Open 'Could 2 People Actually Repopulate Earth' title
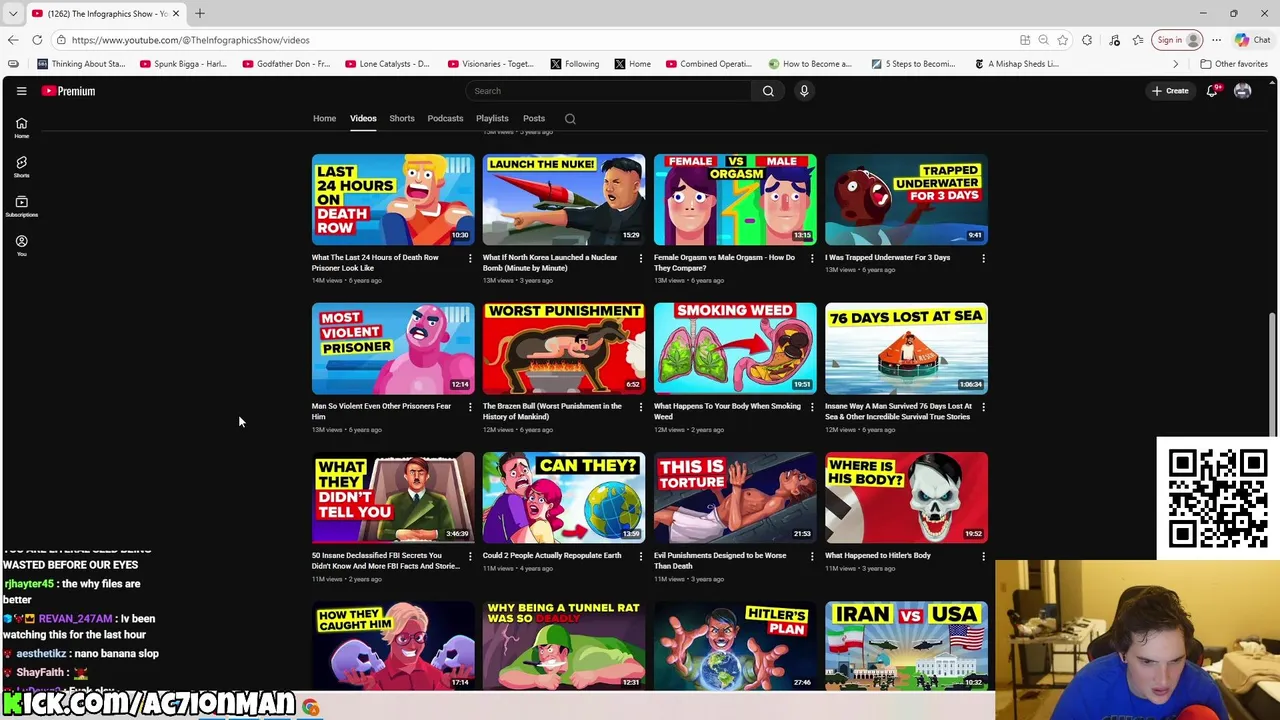 coord(552,556)
